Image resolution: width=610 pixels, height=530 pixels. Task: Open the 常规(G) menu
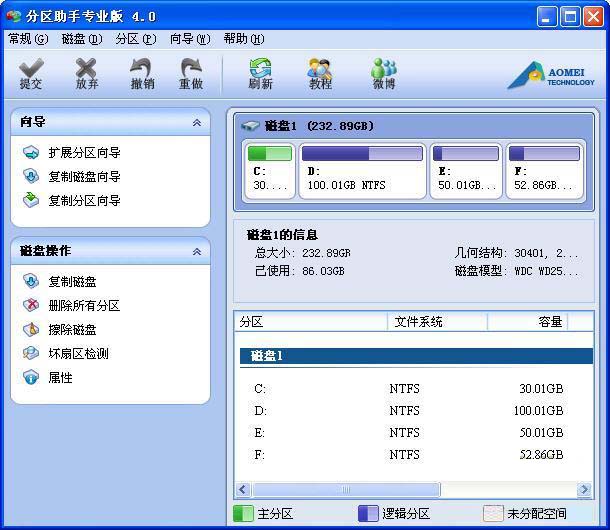[x=28, y=39]
